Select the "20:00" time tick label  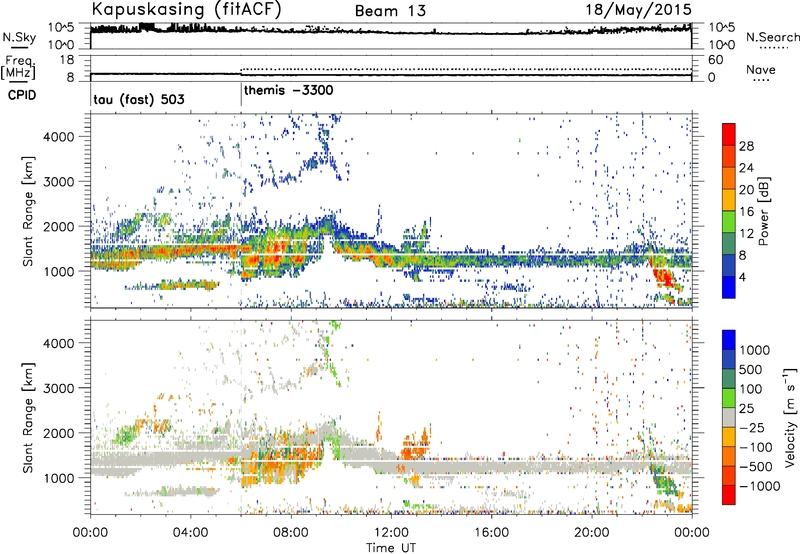(x=591, y=533)
